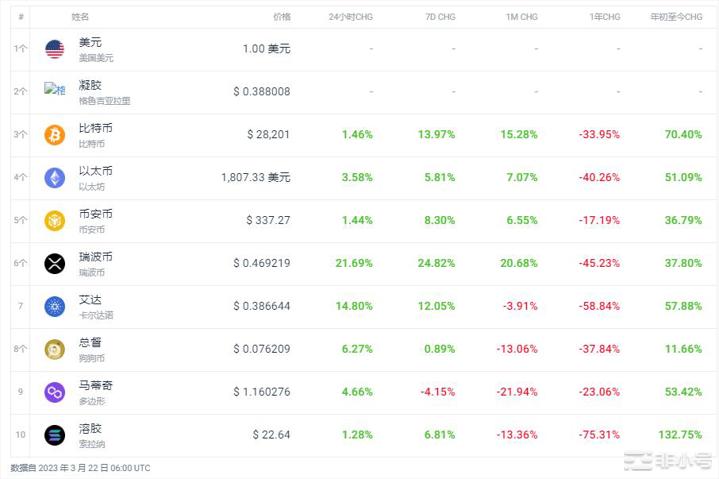The image size is (719, 479).
Task: Open the 艾达 coin name link
Action: 90,300
